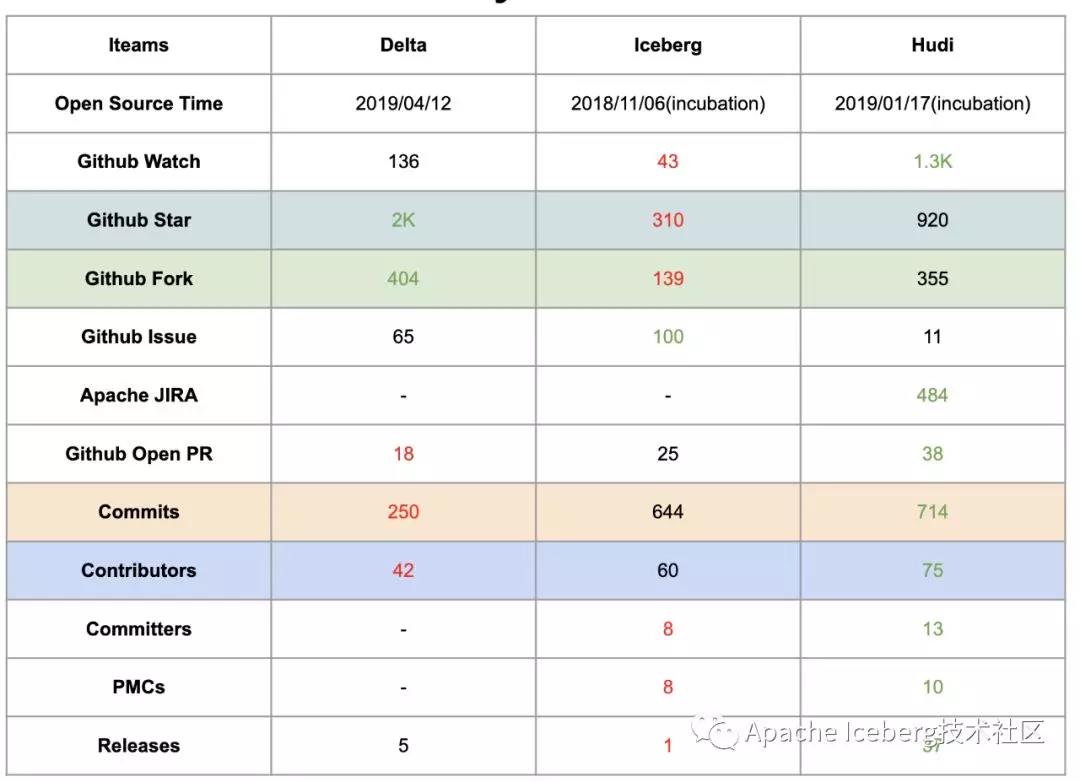Image resolution: width=1080 pixels, height=782 pixels.
Task: Click Hudi's 75 Contributors value
Action: 933,570
